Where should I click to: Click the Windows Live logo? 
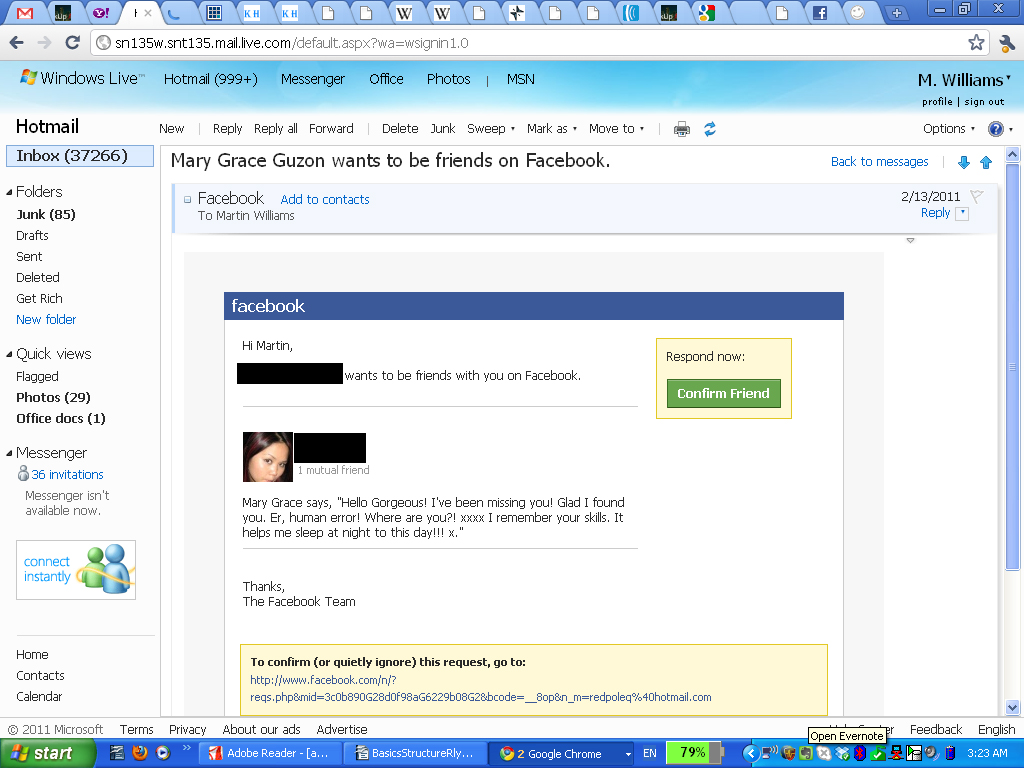(x=81, y=78)
